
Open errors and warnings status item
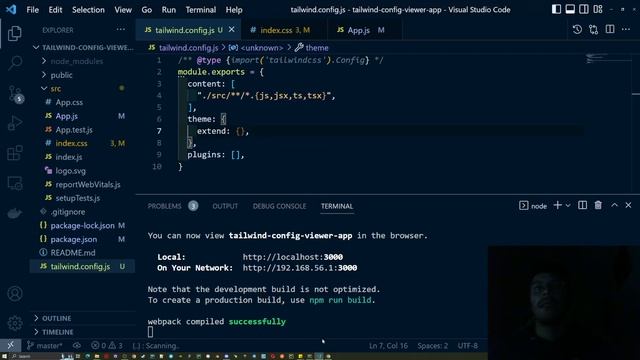(x=107, y=346)
